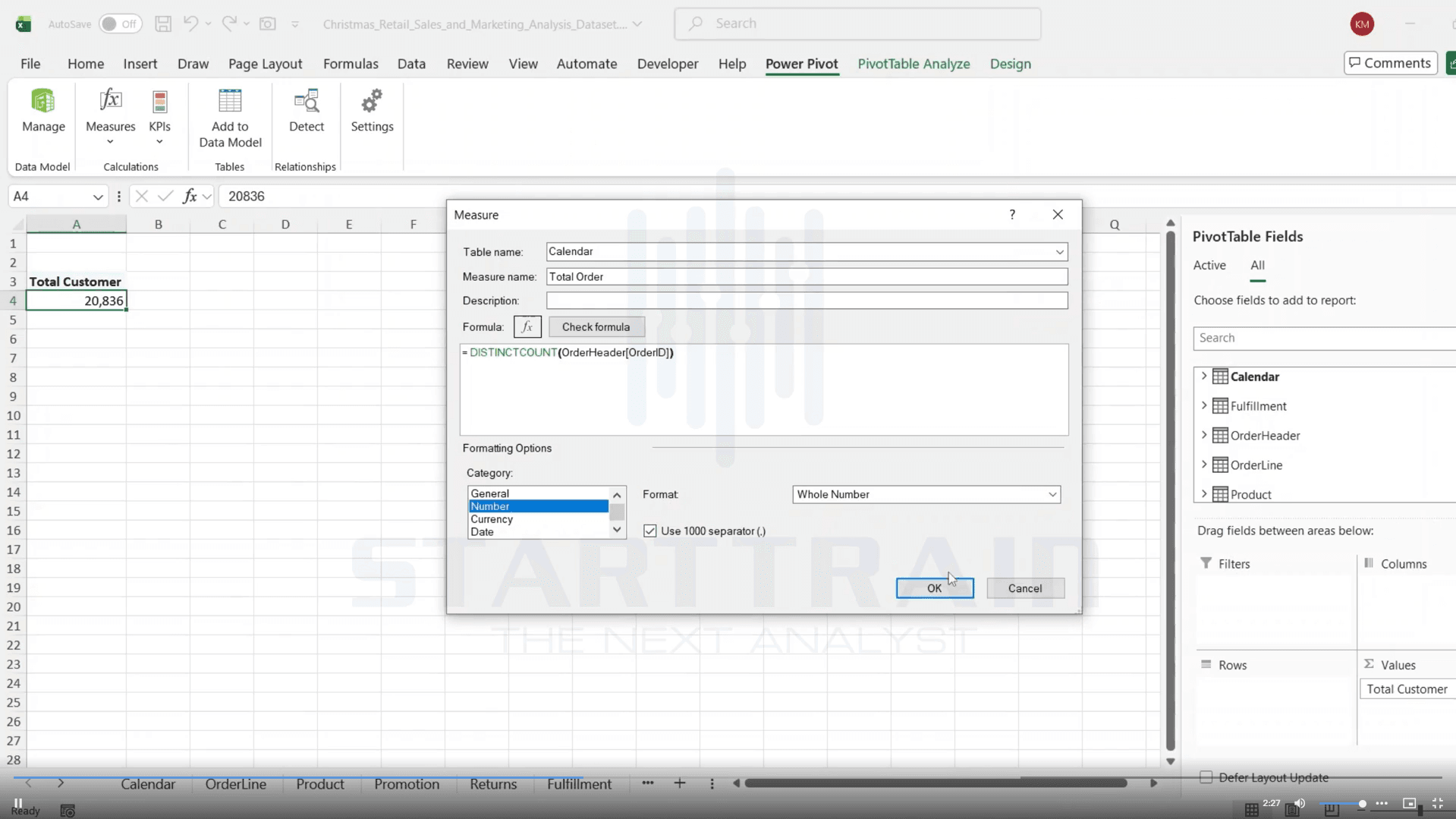Click the Excel title bar Search box
Viewport: 1456px width, 819px height.
857,24
